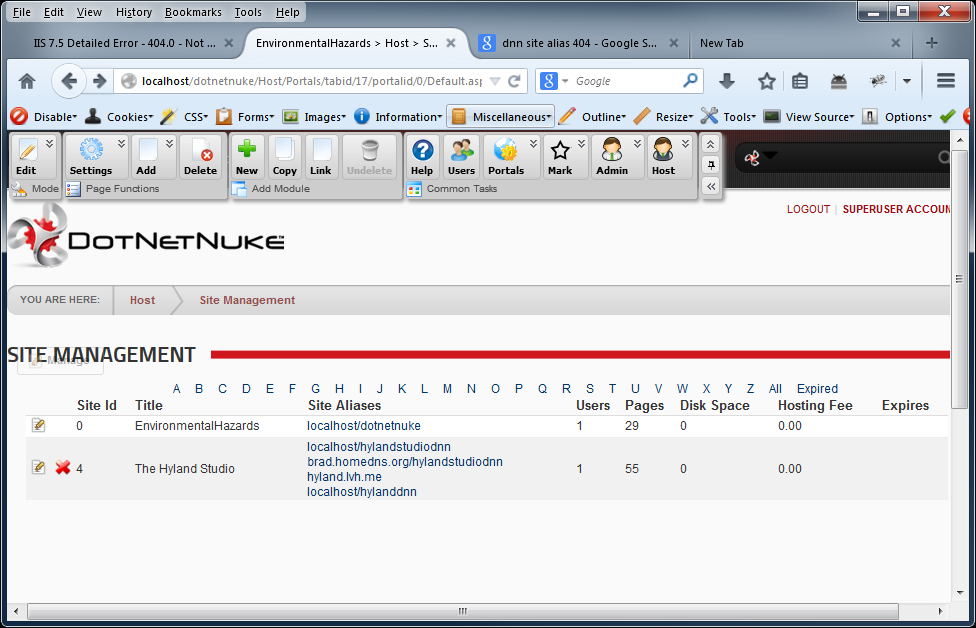976x628 pixels.
Task: Filter sites by the Expired link
Action: 817,388
